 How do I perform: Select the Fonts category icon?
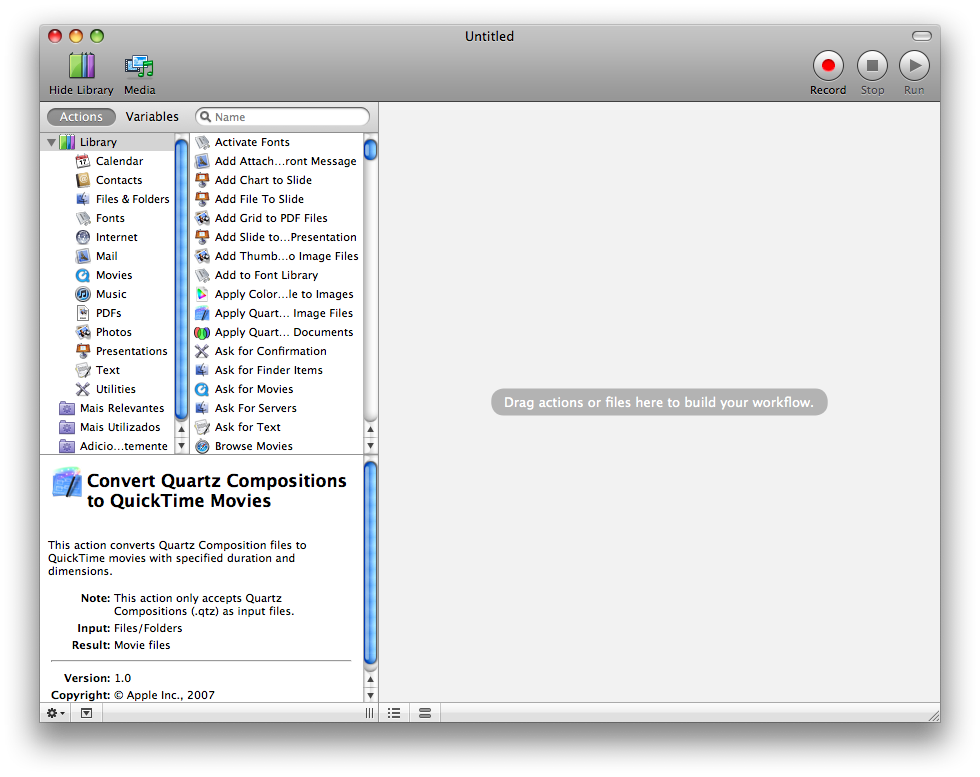click(x=82, y=218)
